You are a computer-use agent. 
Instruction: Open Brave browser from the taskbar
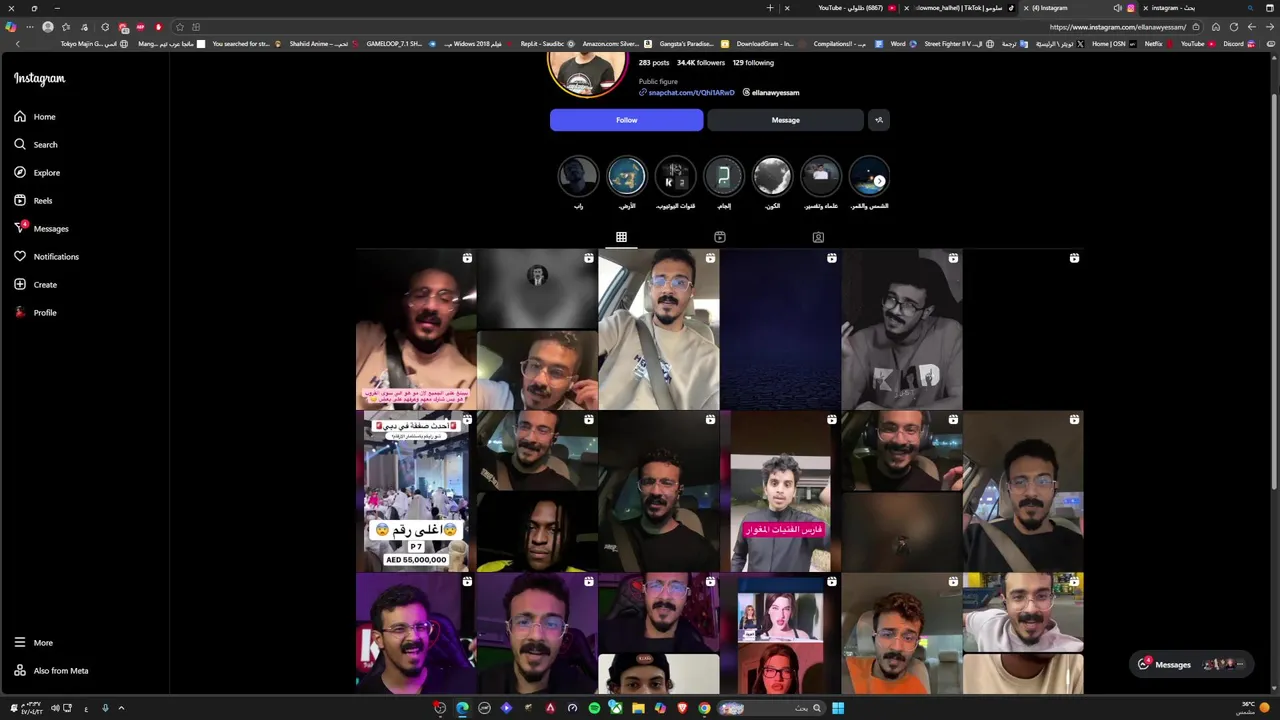(682, 708)
